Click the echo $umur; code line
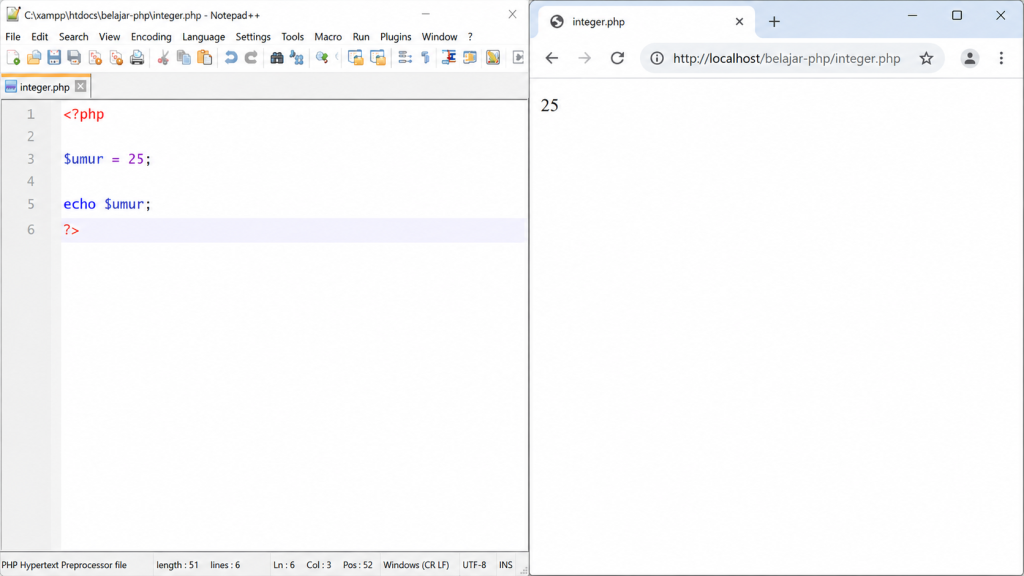 (x=107, y=204)
